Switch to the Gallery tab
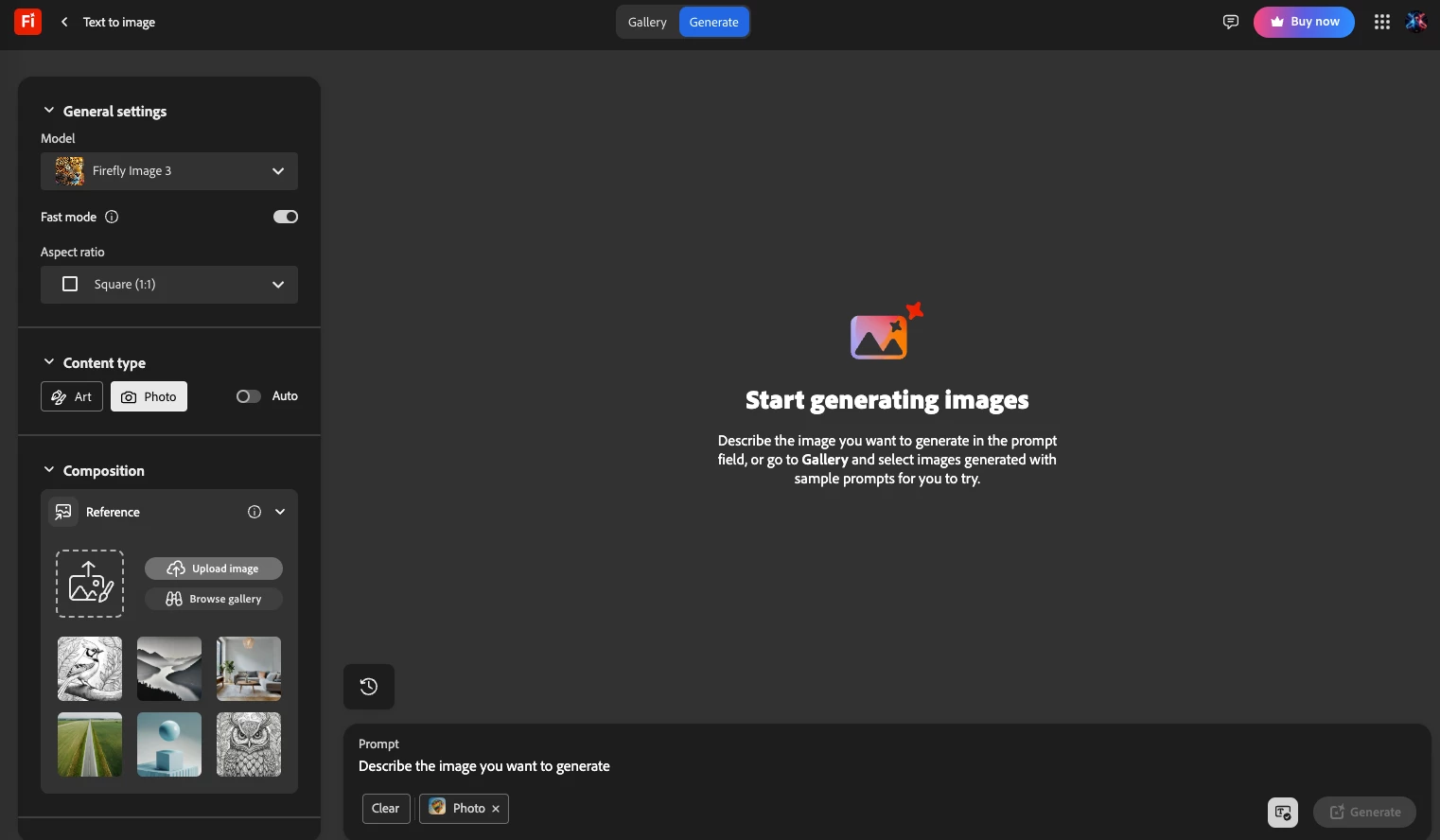The height and width of the screenshot is (840, 1440). (647, 22)
